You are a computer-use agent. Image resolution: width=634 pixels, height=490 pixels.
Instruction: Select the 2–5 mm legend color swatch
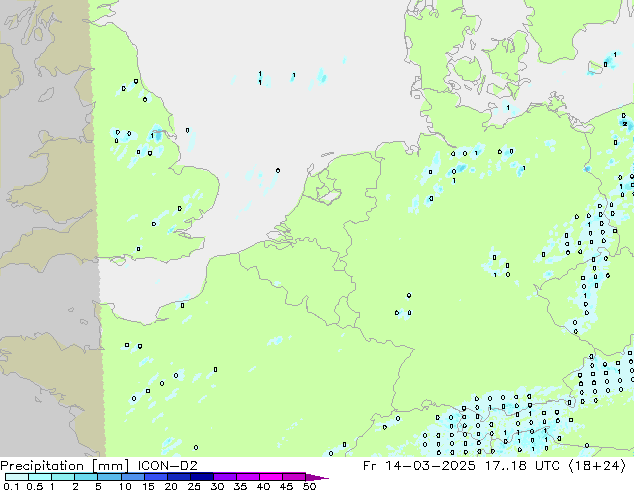pyautogui.click(x=86, y=477)
